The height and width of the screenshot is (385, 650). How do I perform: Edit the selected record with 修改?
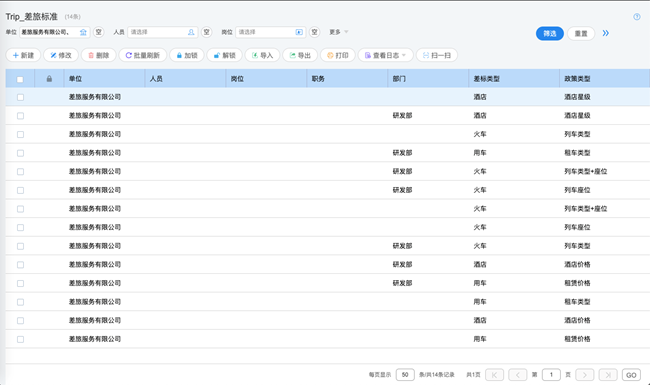point(61,55)
